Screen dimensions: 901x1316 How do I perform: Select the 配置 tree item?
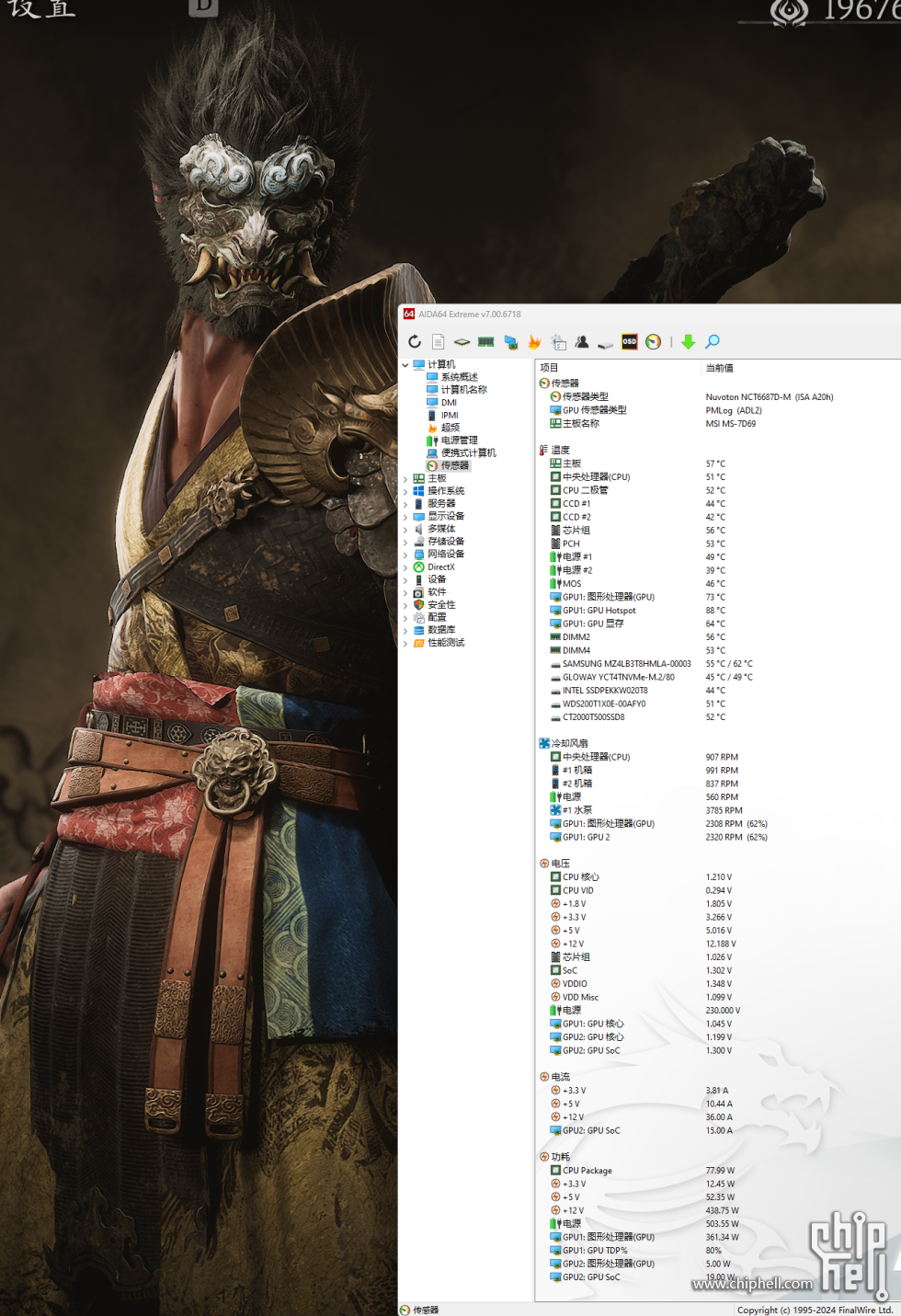point(437,618)
